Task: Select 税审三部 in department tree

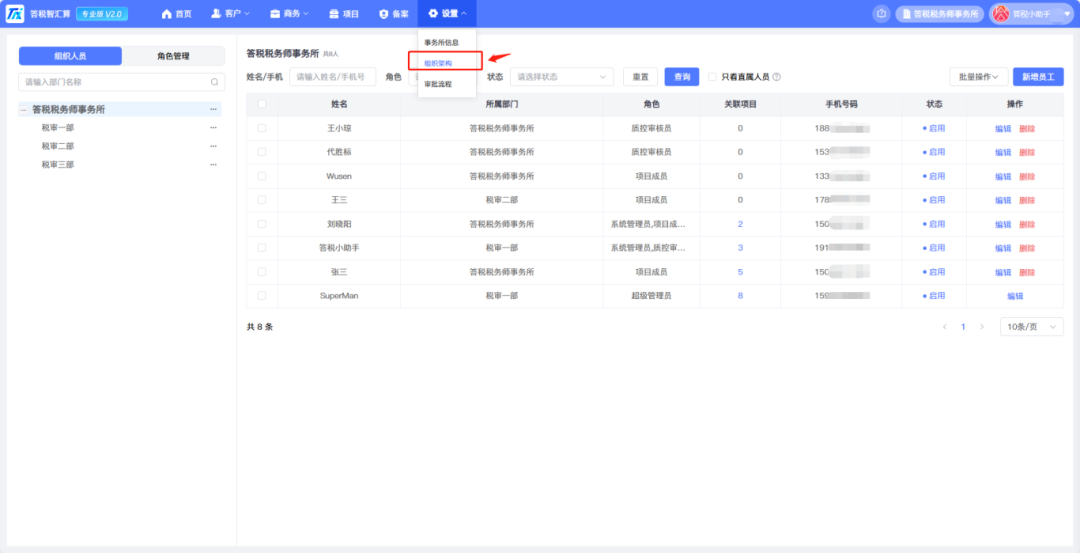Action: (58, 165)
